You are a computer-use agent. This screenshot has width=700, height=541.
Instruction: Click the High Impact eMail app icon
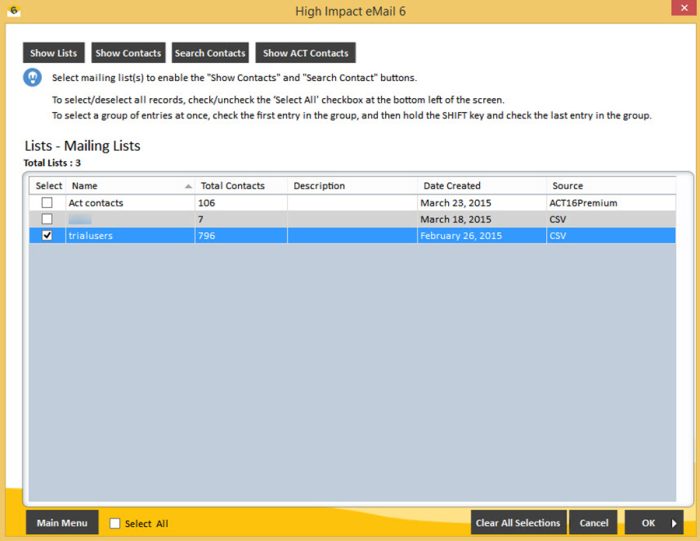[13, 10]
